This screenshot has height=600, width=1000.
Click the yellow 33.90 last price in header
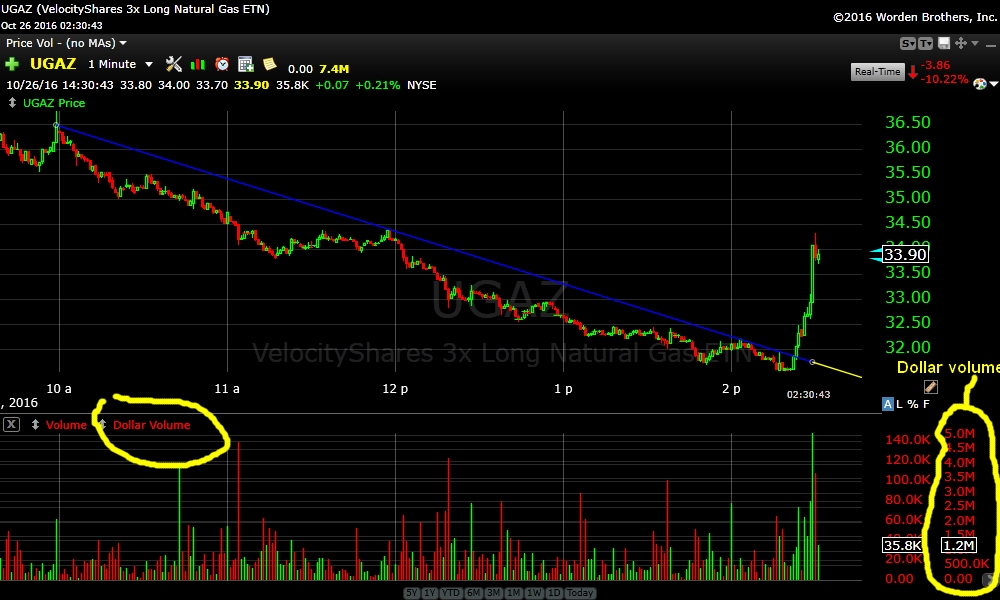click(x=251, y=85)
